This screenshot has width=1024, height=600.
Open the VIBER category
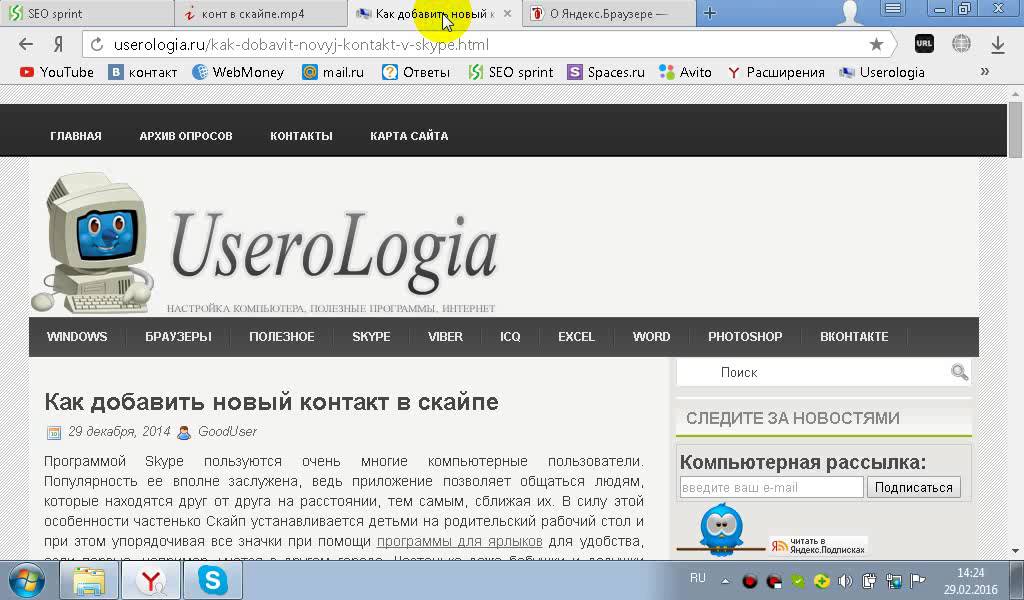(445, 337)
